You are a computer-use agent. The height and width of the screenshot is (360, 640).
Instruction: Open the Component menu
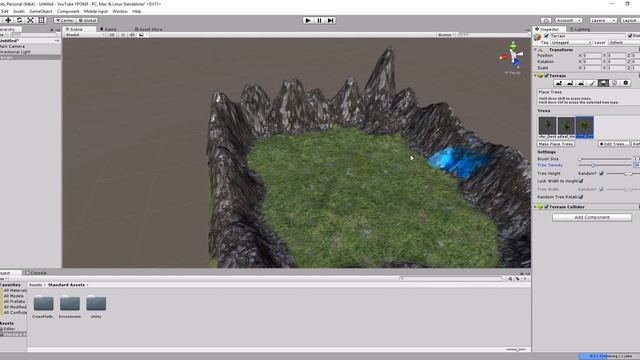68,11
